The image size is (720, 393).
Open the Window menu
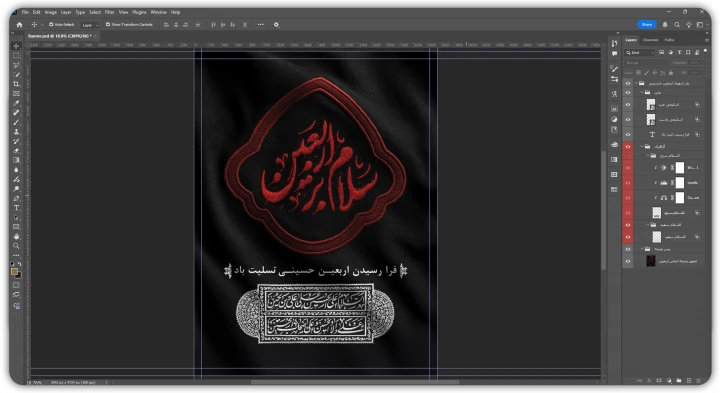(x=158, y=12)
